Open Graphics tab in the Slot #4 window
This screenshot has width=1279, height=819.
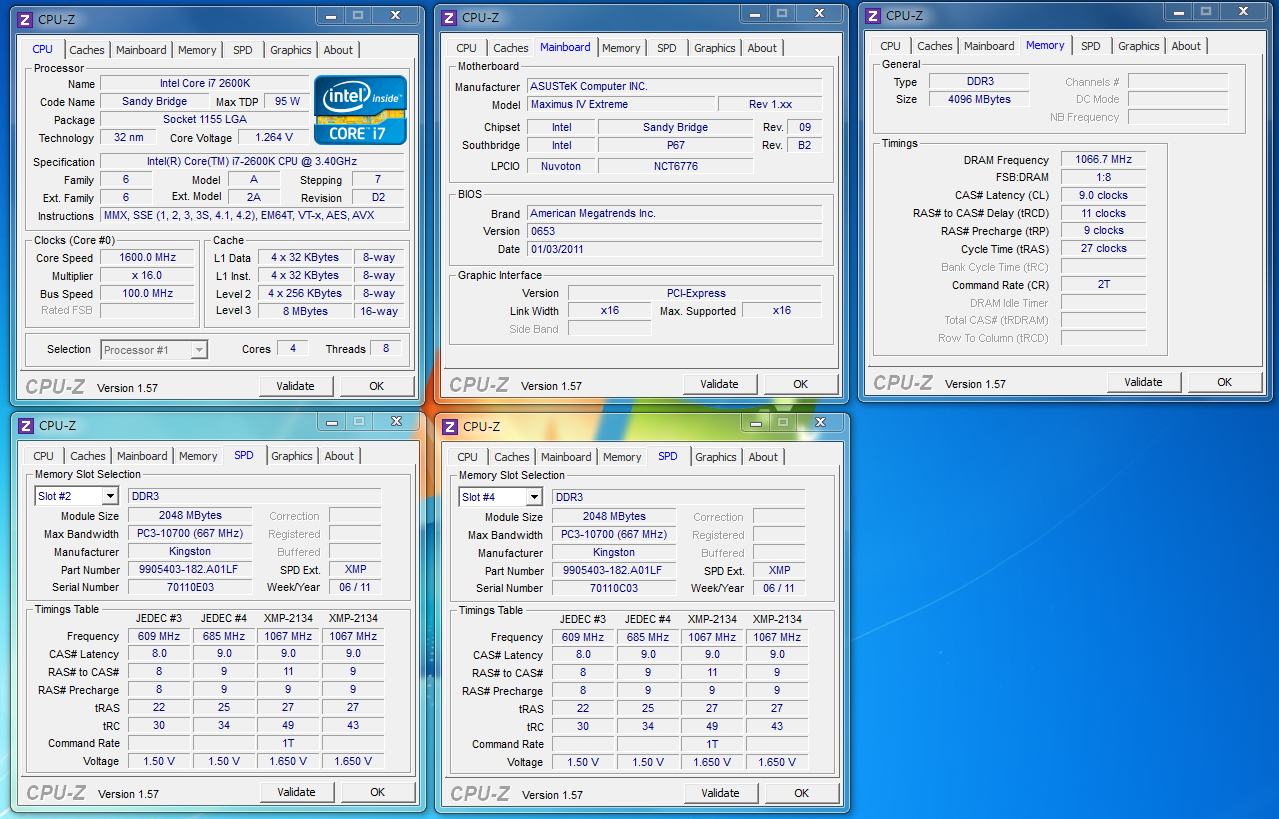(x=716, y=457)
